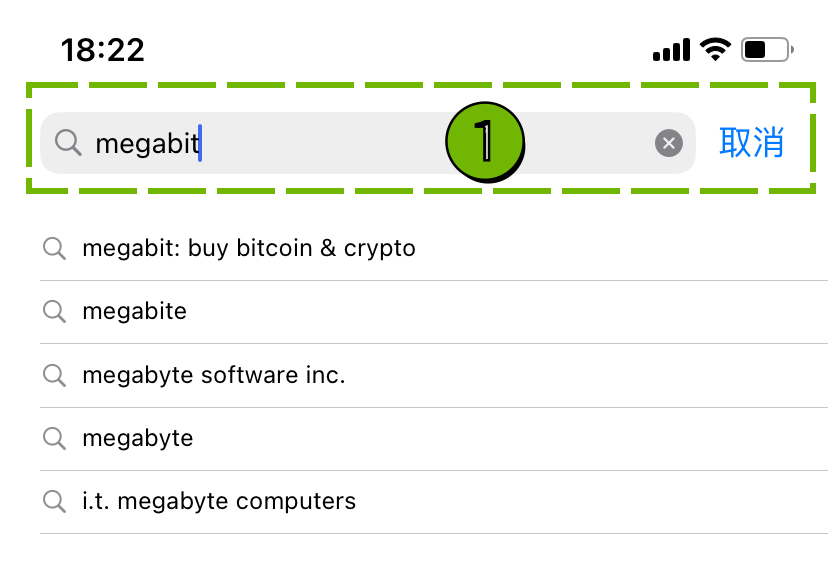Screen dimensions: 828x572
Task: Open the megabyte software inc. suggestion
Action: (x=434, y=376)
